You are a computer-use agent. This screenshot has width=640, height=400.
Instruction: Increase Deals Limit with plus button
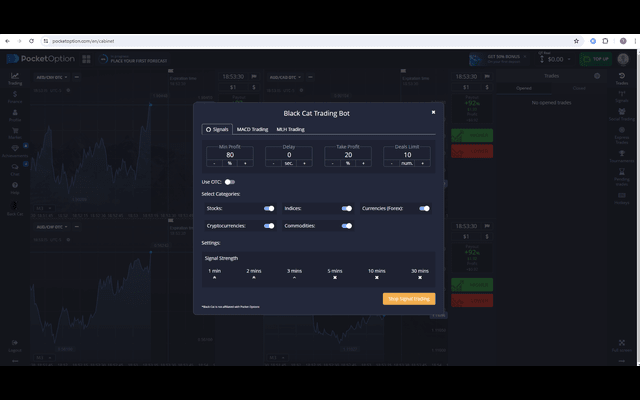[x=422, y=163]
